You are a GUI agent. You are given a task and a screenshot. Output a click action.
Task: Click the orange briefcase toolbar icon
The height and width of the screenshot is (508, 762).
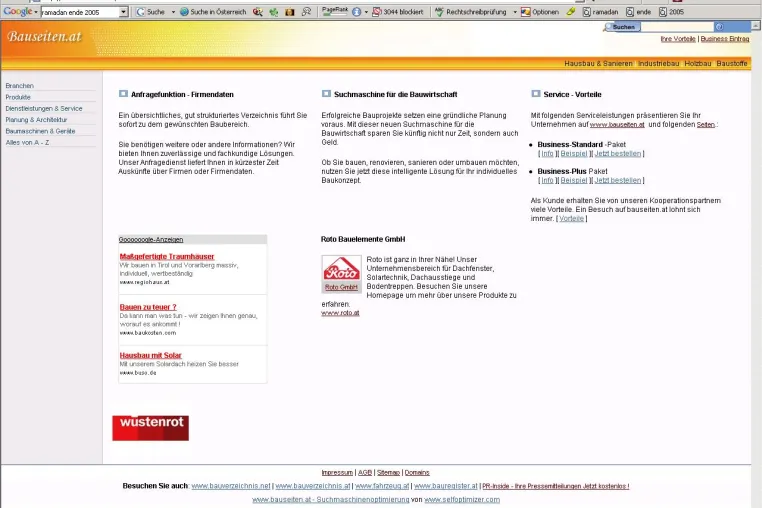[x=290, y=12]
